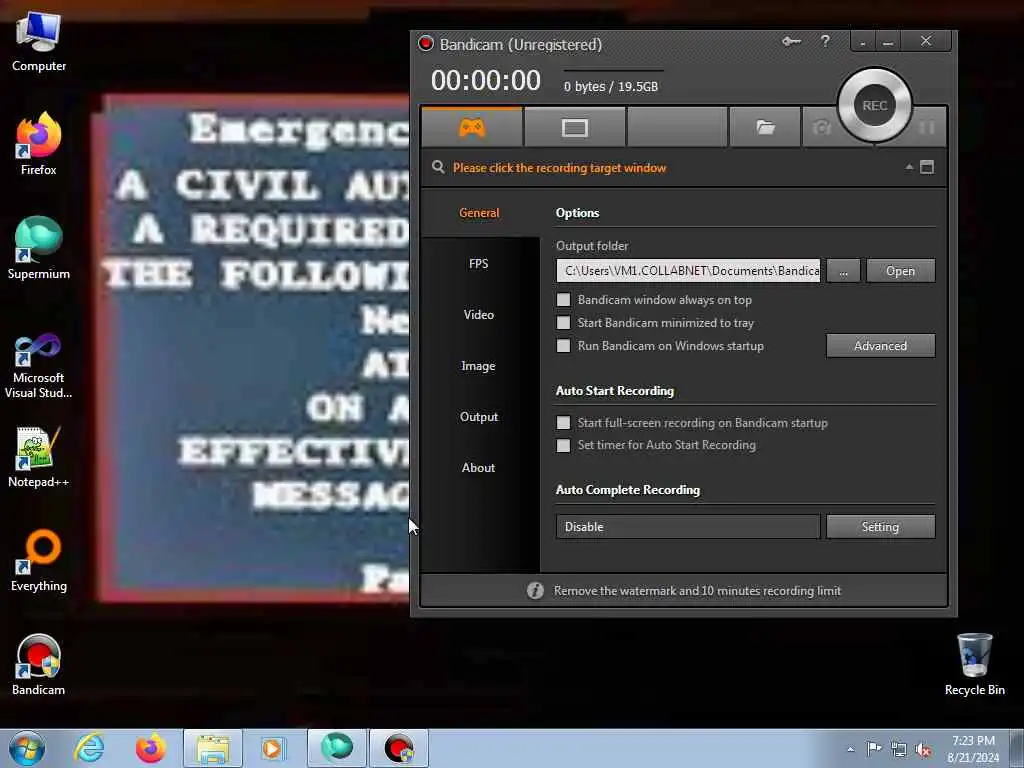Click the magnifier icon beside target window message
This screenshot has width=1024, height=768.
click(x=438, y=167)
